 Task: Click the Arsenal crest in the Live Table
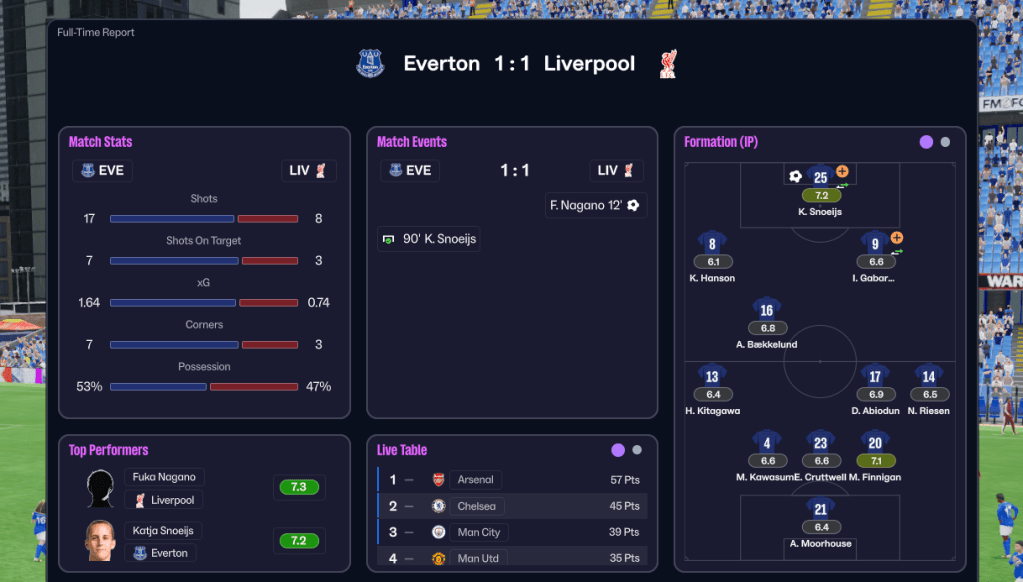[438, 480]
